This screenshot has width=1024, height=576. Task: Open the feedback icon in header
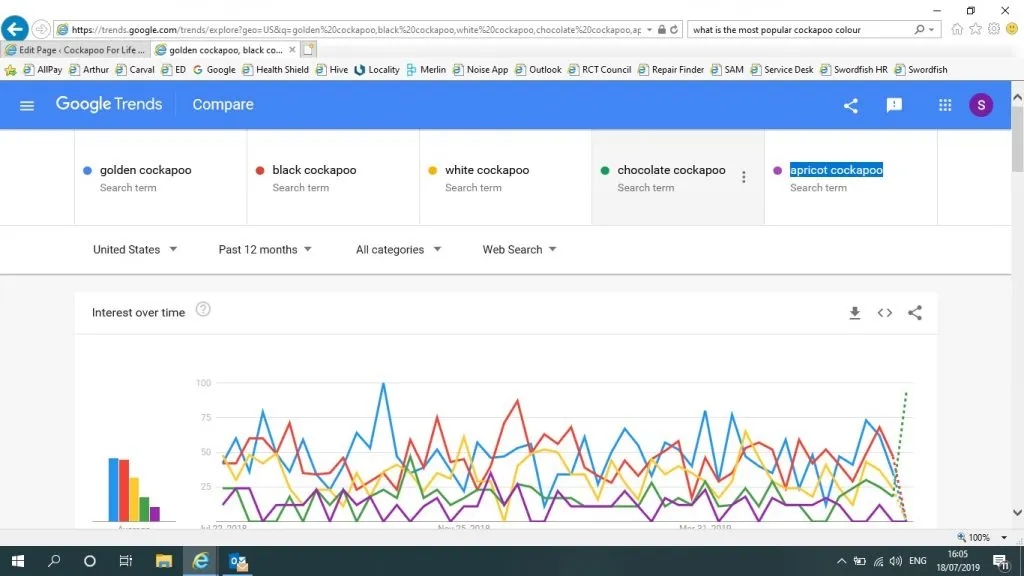tap(894, 105)
